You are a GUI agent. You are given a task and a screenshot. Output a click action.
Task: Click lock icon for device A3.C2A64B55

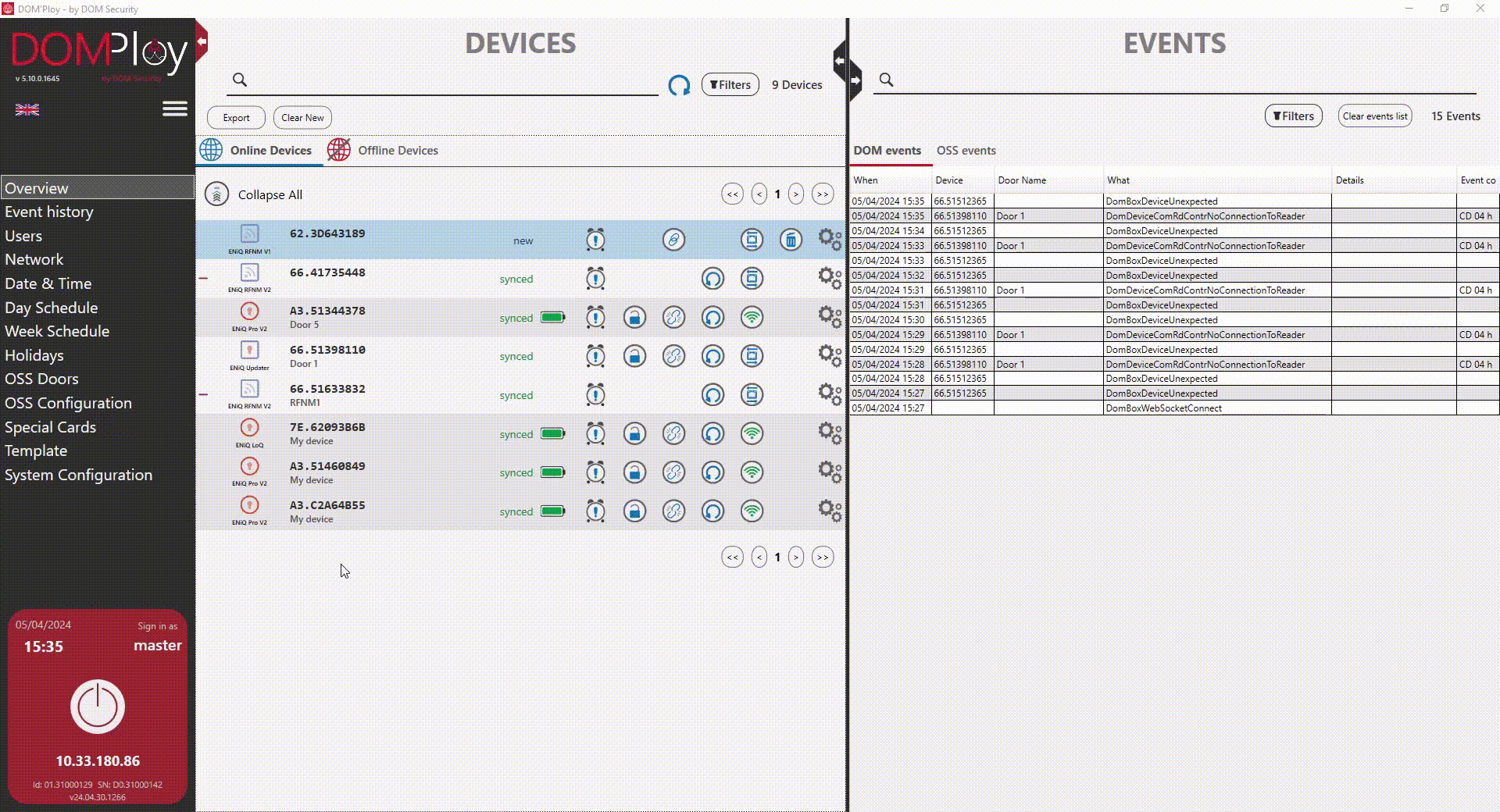pyautogui.click(x=634, y=511)
